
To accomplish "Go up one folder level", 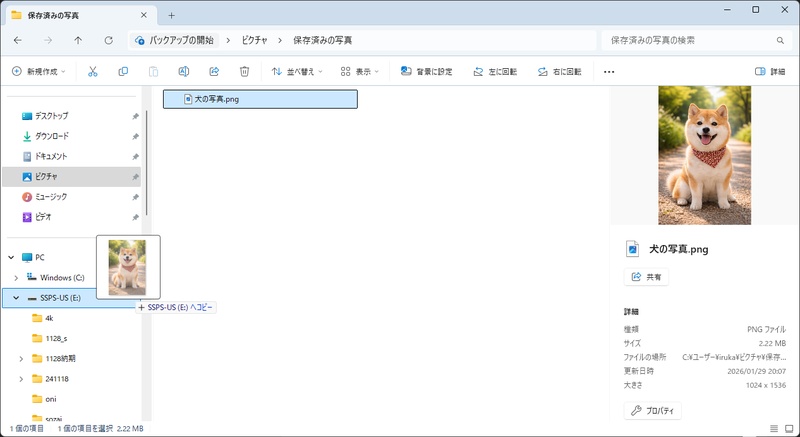I will click(78, 40).
